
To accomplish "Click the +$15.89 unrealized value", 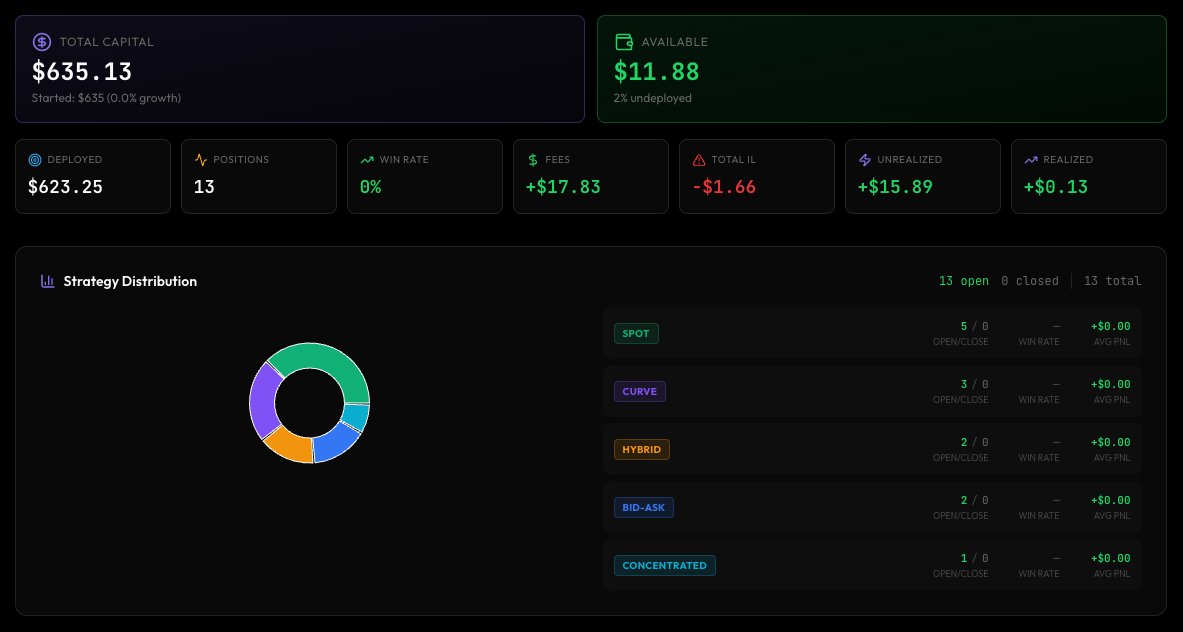I will tap(896, 187).
